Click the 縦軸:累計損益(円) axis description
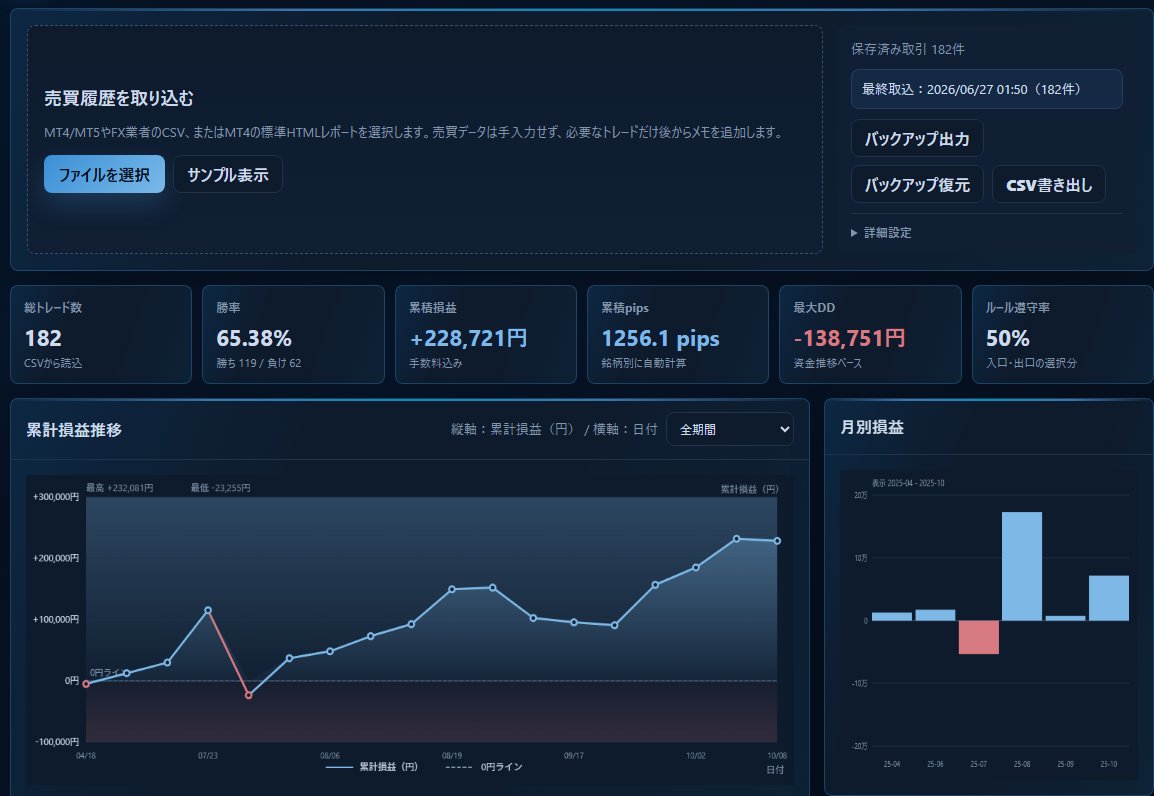 pyautogui.click(x=512, y=429)
